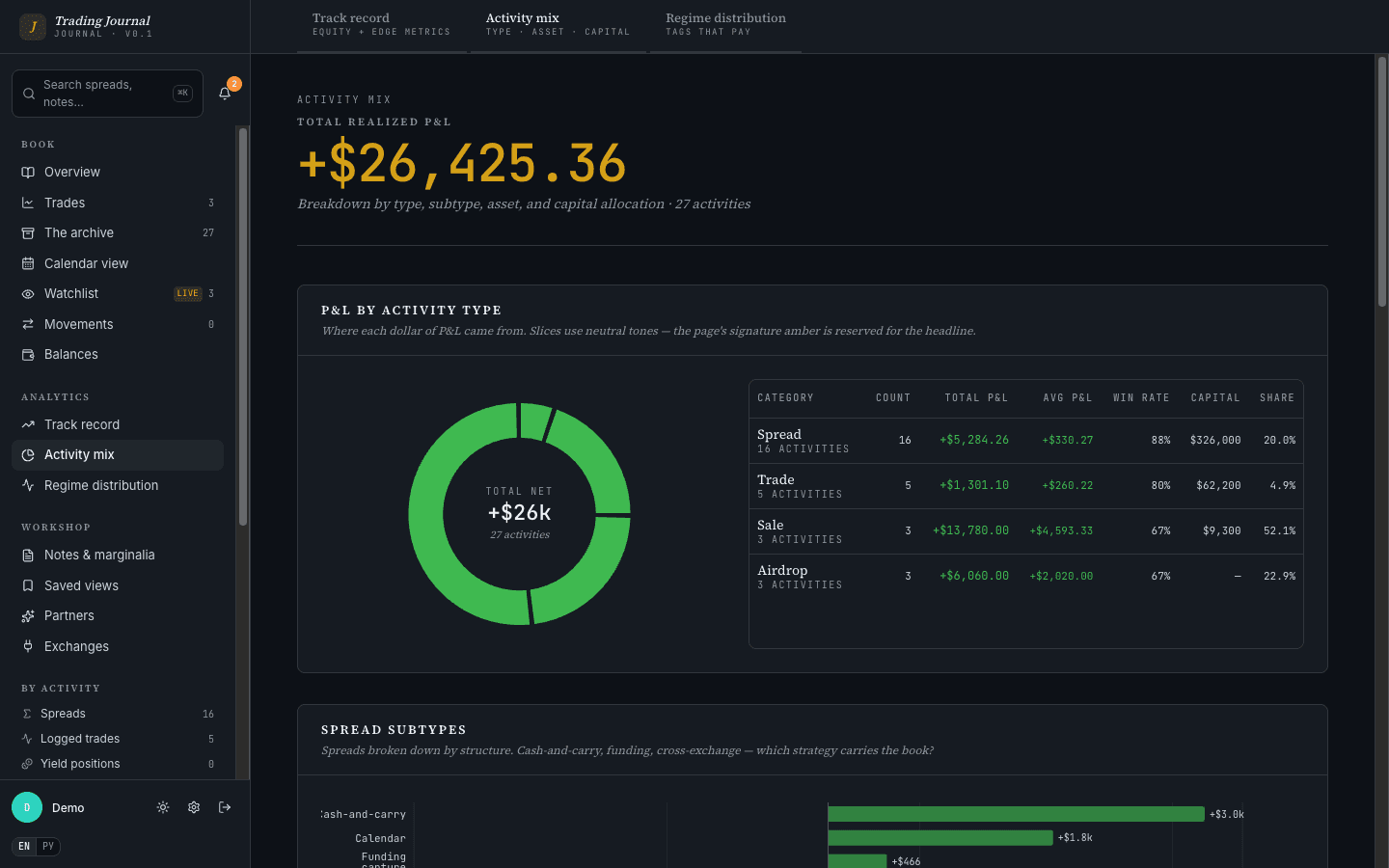Go to Trades page

click(x=118, y=203)
